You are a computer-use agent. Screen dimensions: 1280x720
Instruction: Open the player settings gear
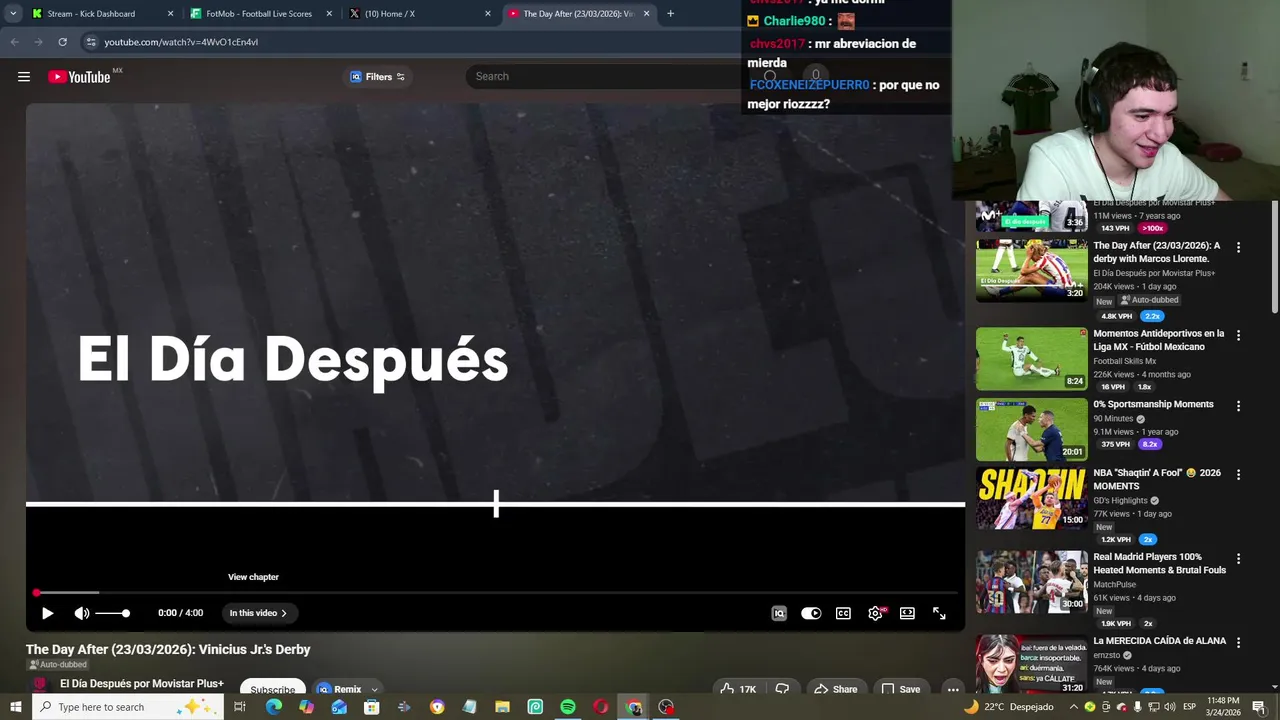pos(875,613)
